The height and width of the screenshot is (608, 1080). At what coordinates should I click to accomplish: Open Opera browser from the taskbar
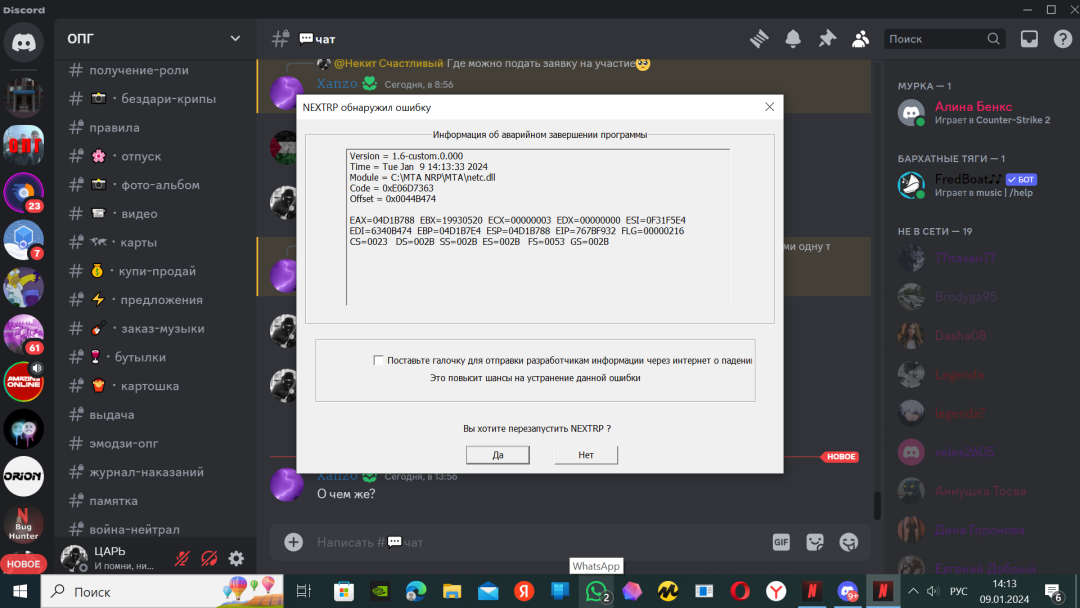(740, 591)
